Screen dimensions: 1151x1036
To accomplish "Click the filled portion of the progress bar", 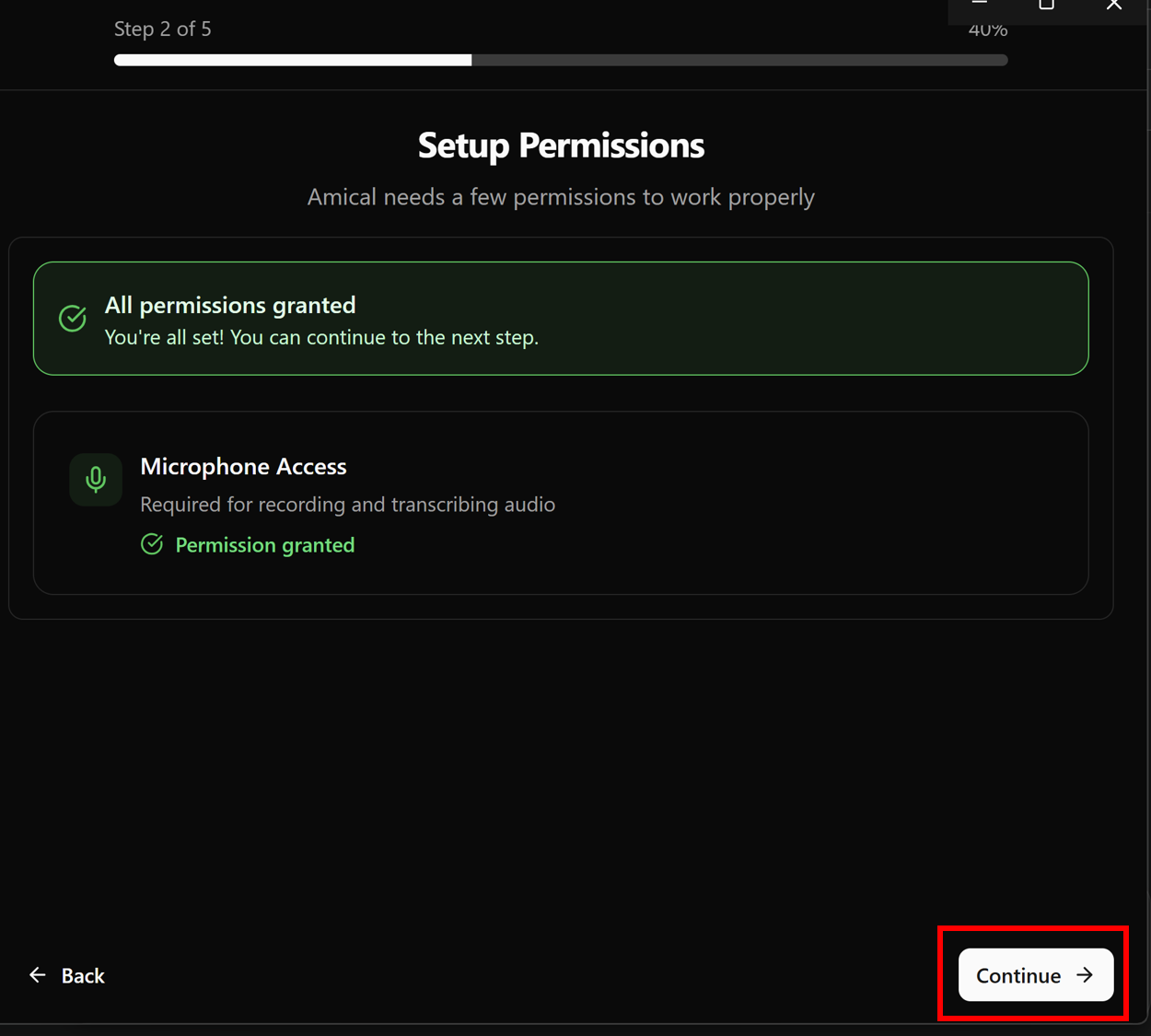I will point(293,60).
